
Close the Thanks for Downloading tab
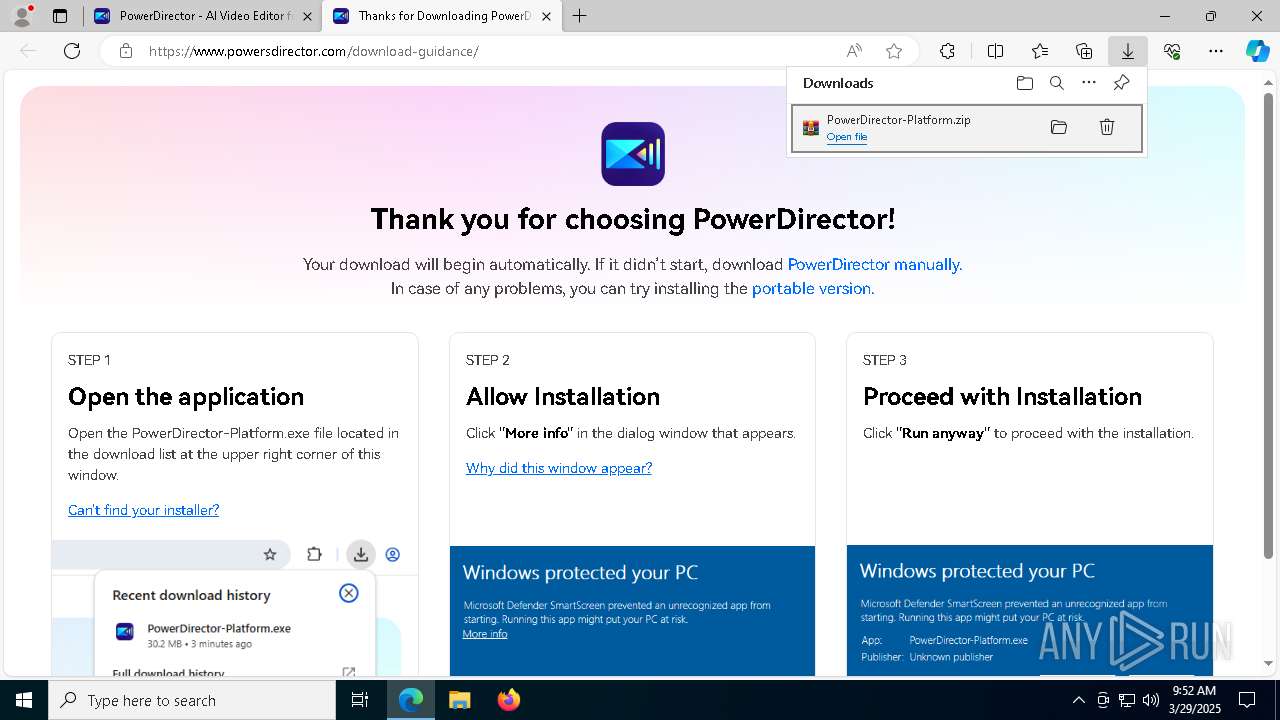tap(547, 16)
